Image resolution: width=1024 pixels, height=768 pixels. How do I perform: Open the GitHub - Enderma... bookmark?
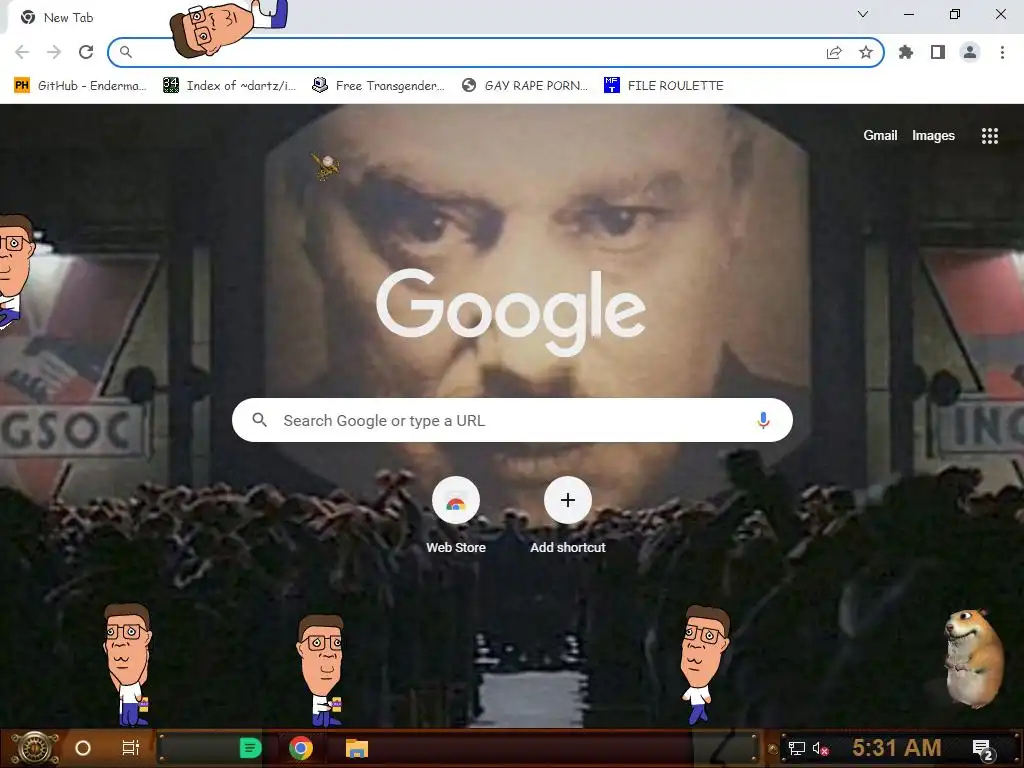[x=80, y=86]
